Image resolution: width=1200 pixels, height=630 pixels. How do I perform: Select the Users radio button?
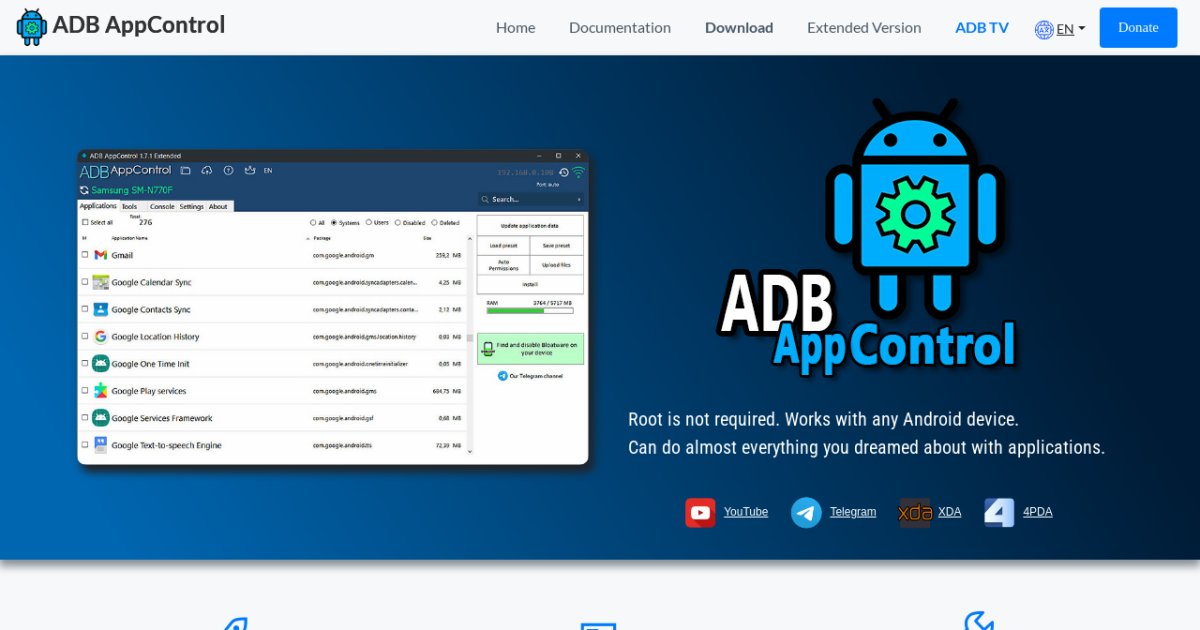tap(370, 223)
